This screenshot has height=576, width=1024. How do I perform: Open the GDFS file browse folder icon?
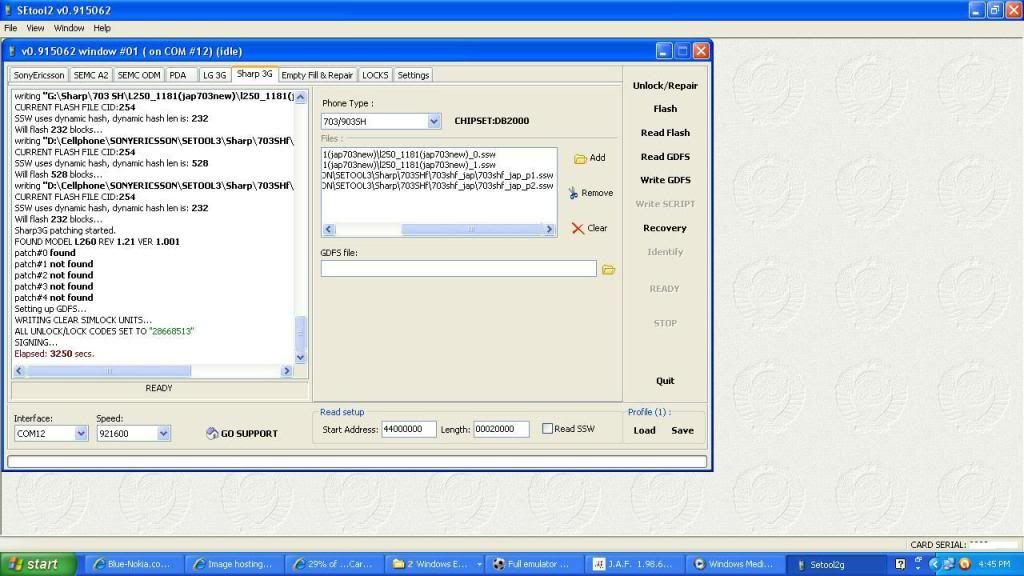[608, 269]
